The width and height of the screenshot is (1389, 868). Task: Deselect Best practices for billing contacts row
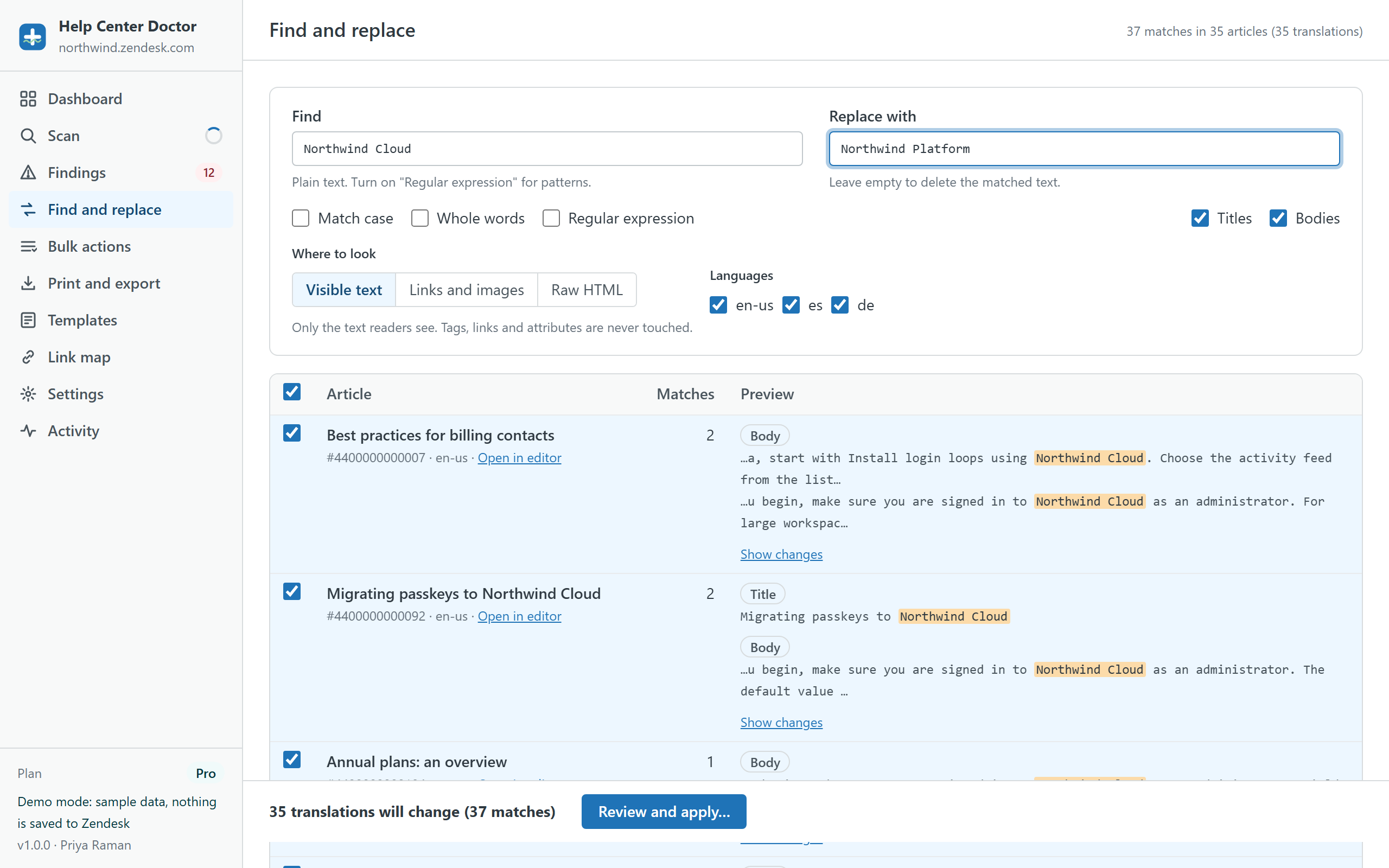292,433
